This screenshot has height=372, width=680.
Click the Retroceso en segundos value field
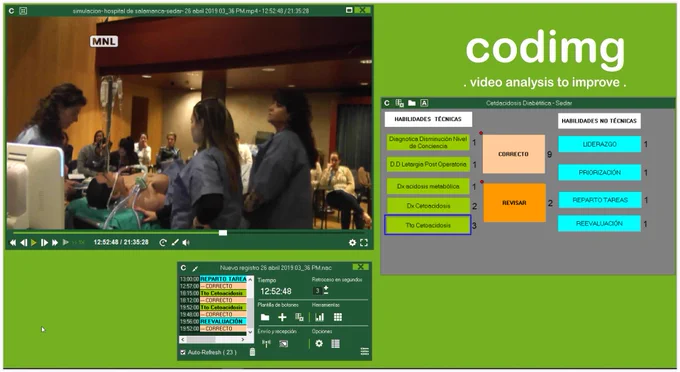317,290
